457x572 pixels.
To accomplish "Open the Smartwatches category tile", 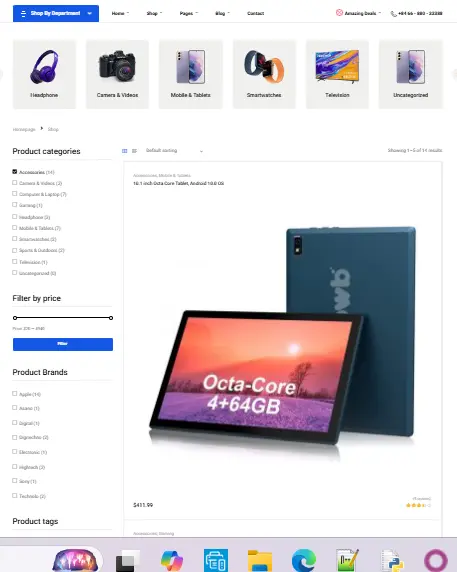I will click(264, 74).
